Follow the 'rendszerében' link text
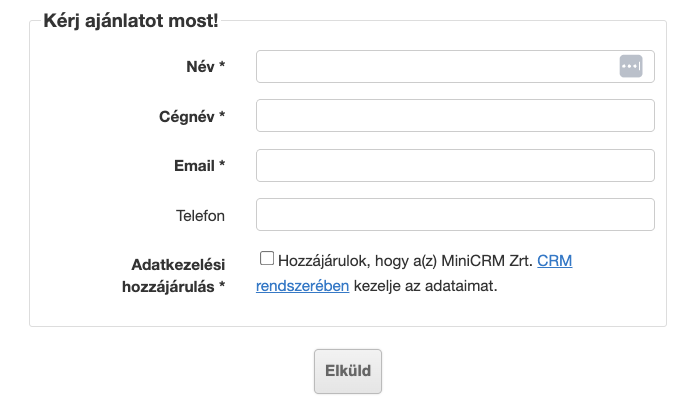Image resolution: width=699 pixels, height=414 pixels. coord(302,286)
